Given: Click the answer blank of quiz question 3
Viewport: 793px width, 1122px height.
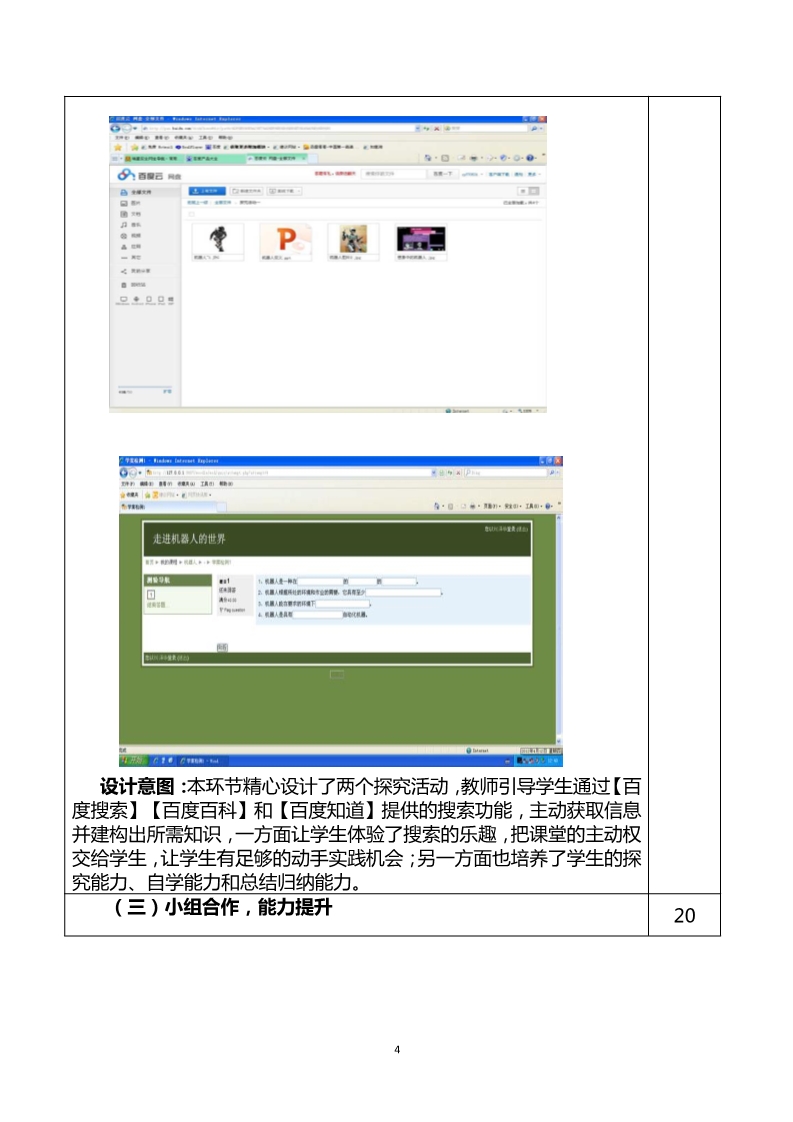Looking at the screenshot, I should click(x=341, y=604).
